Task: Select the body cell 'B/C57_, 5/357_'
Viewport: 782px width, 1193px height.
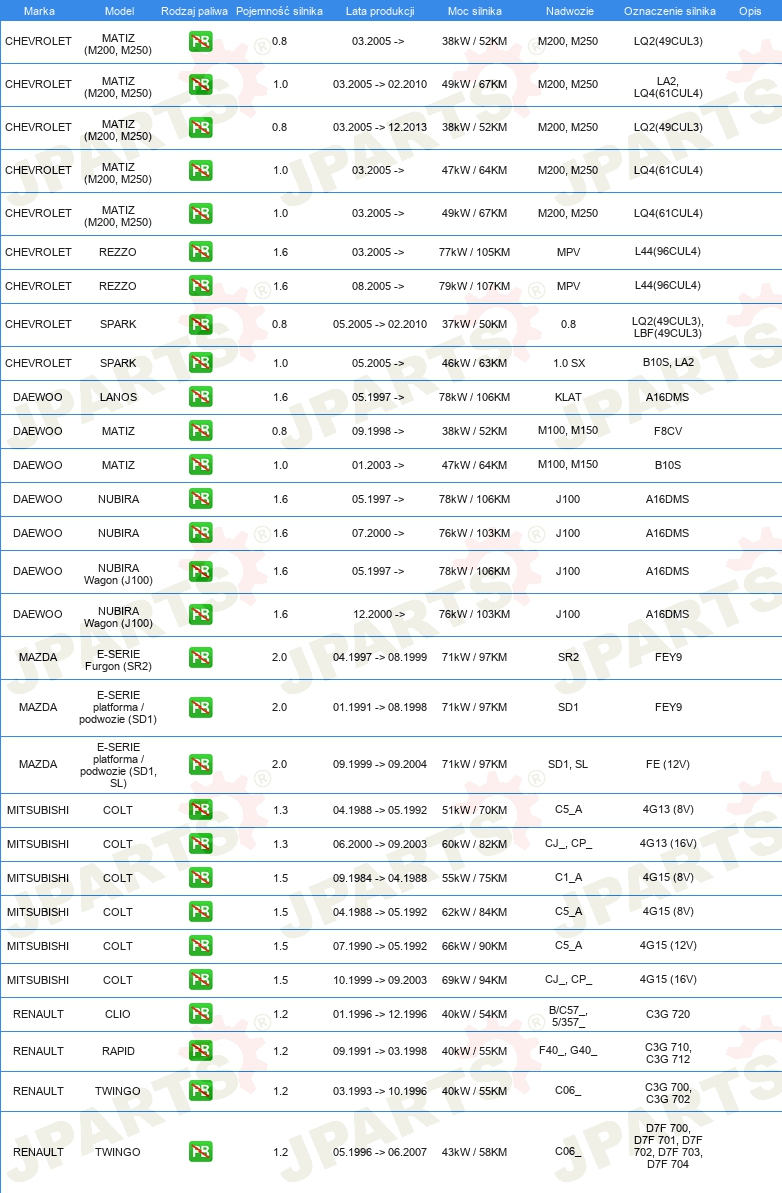Action: [568, 1016]
